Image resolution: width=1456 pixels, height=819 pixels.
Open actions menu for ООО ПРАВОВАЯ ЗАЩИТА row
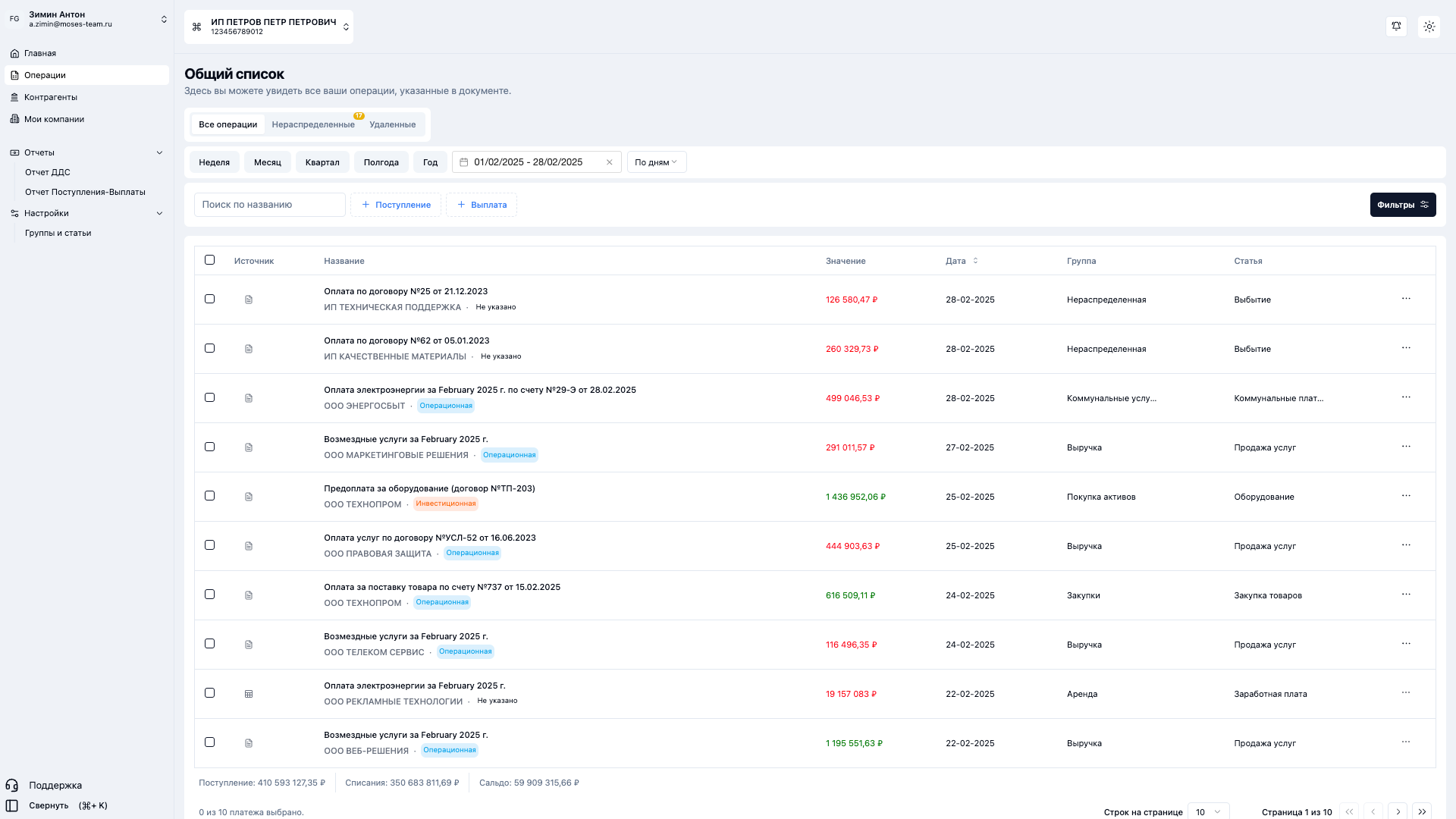click(1406, 545)
